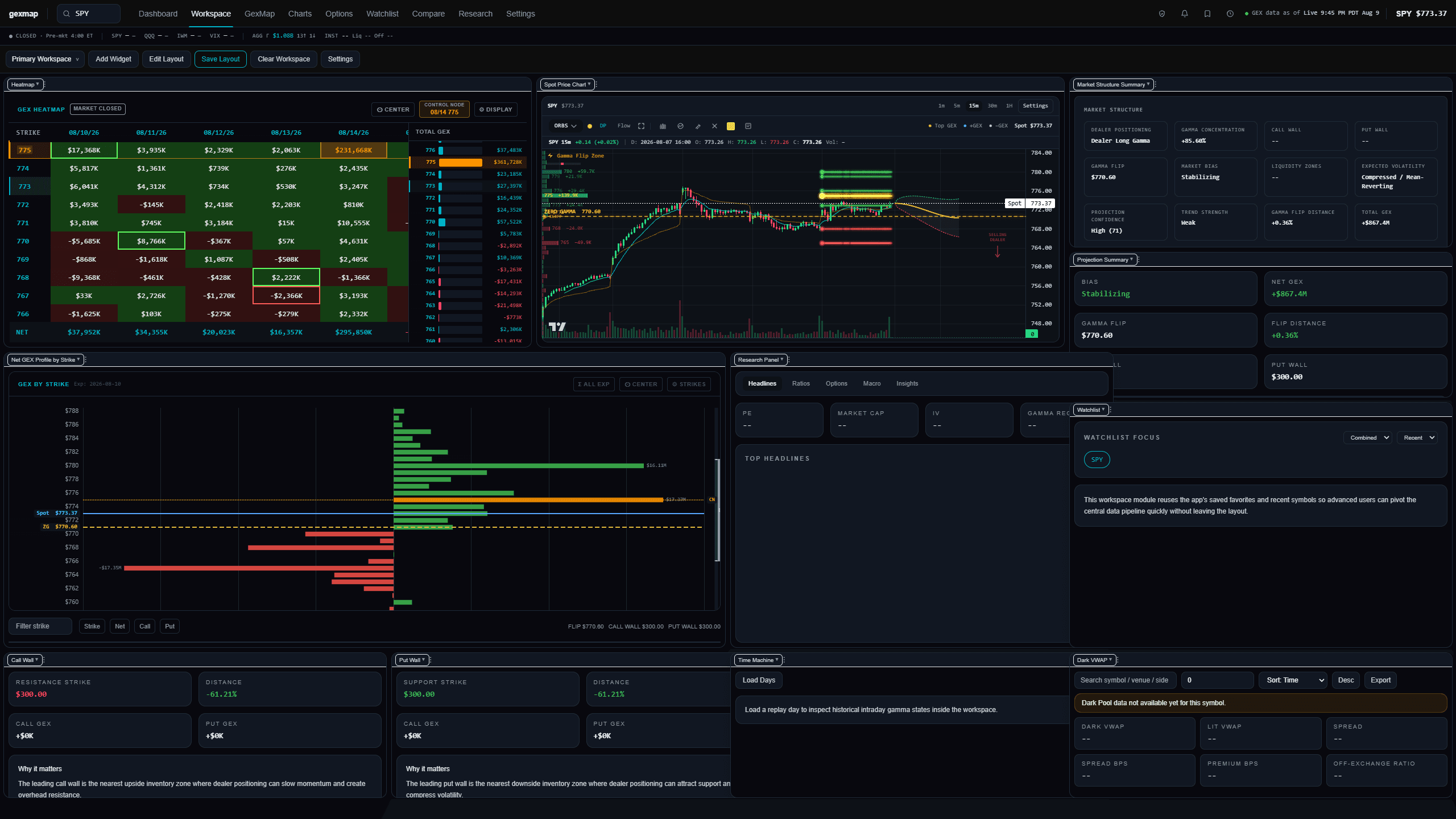
Task: Click the Save Layout button
Action: click(221, 59)
